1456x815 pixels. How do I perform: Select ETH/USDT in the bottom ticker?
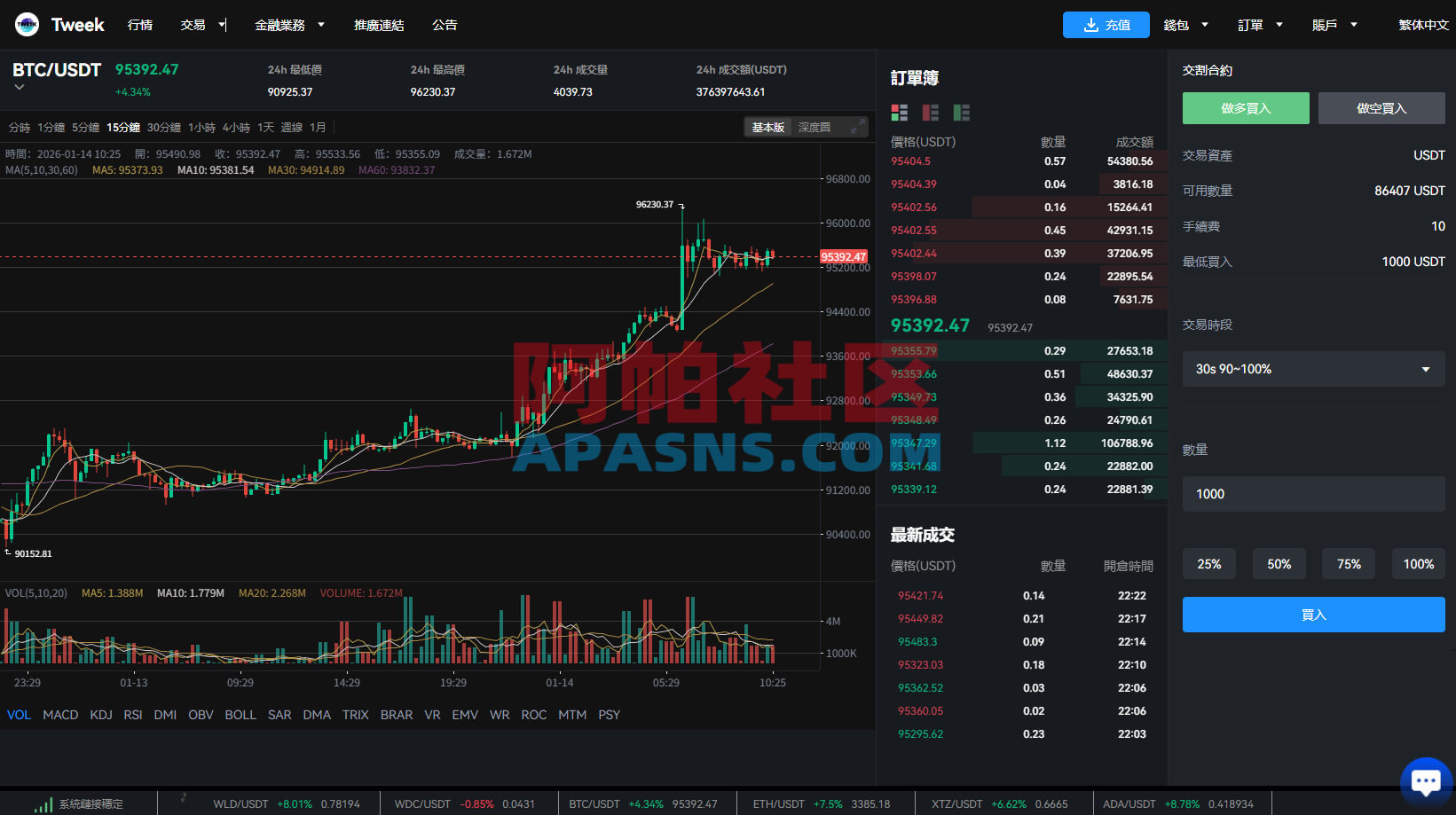click(822, 804)
